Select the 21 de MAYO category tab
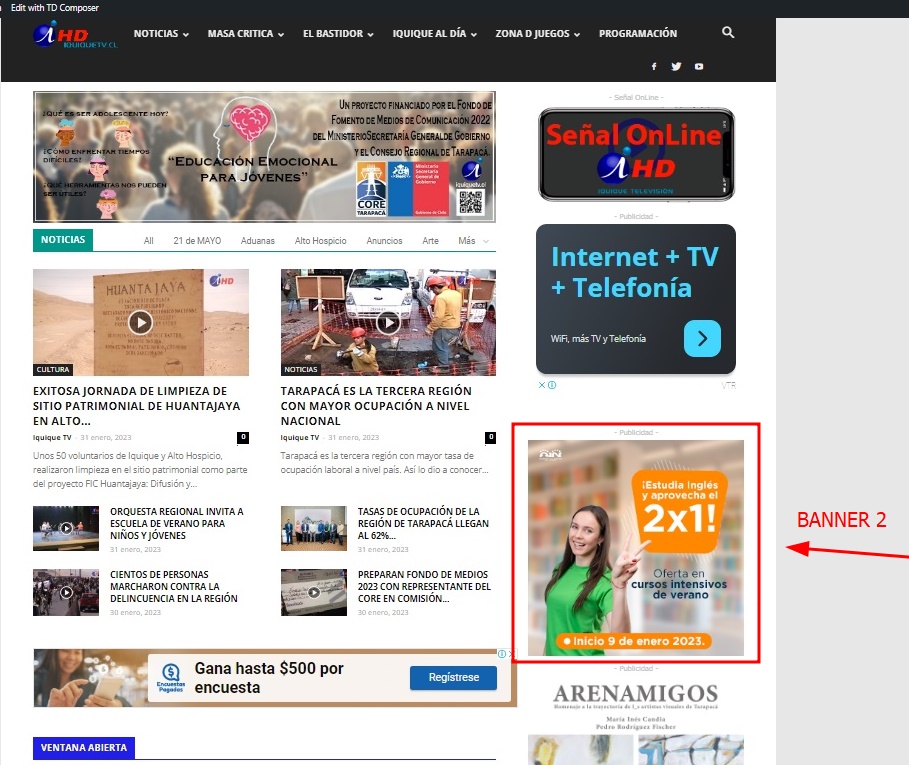 pyautogui.click(x=197, y=241)
